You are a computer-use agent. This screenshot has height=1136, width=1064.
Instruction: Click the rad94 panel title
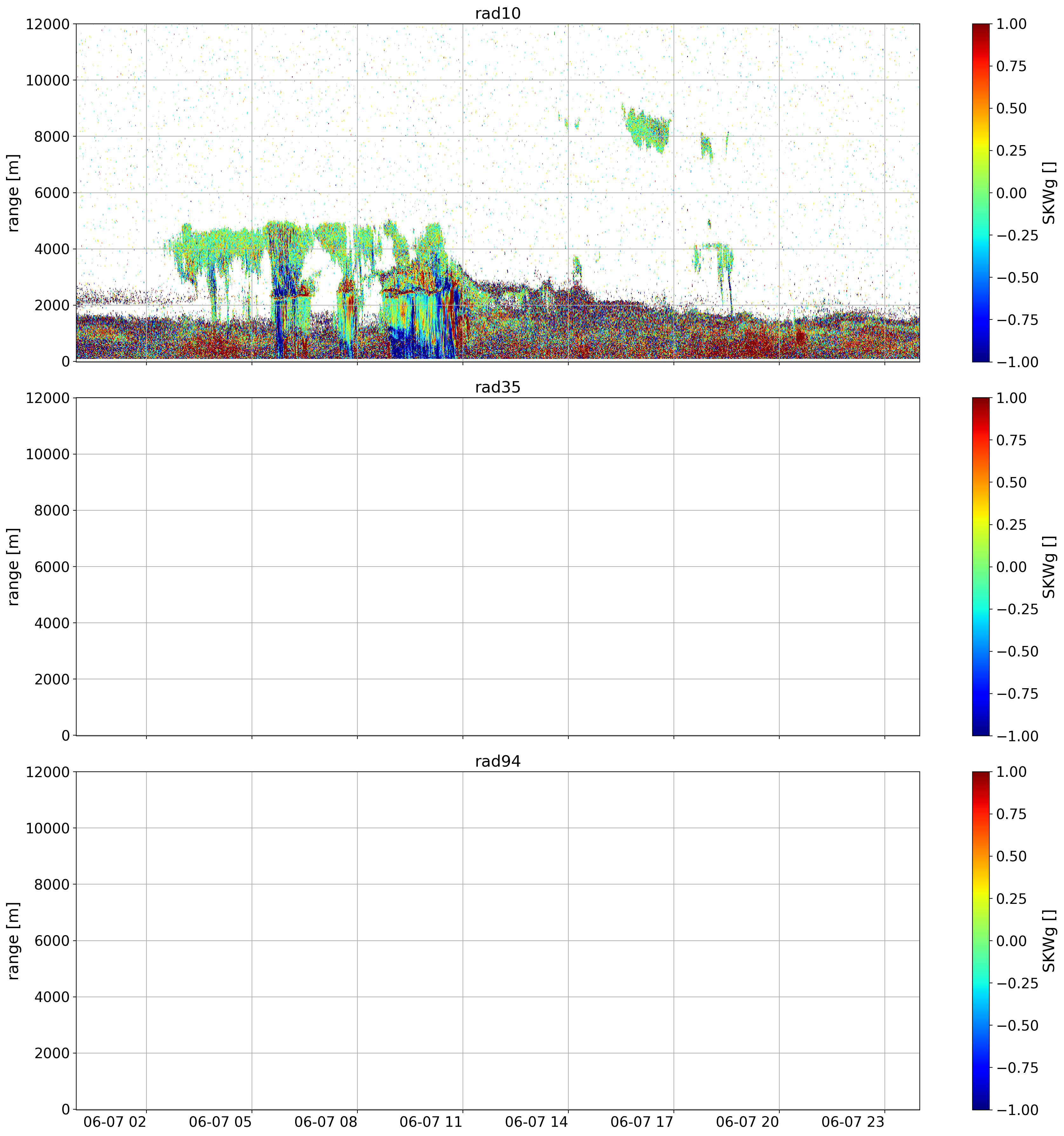[x=498, y=761]
